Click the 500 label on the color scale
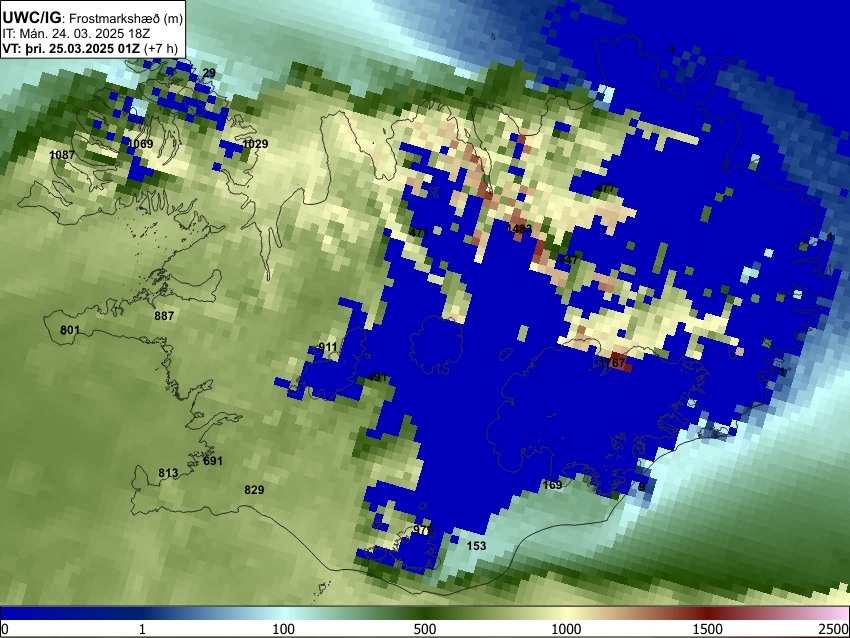Screen dimensions: 850x638 425,629
